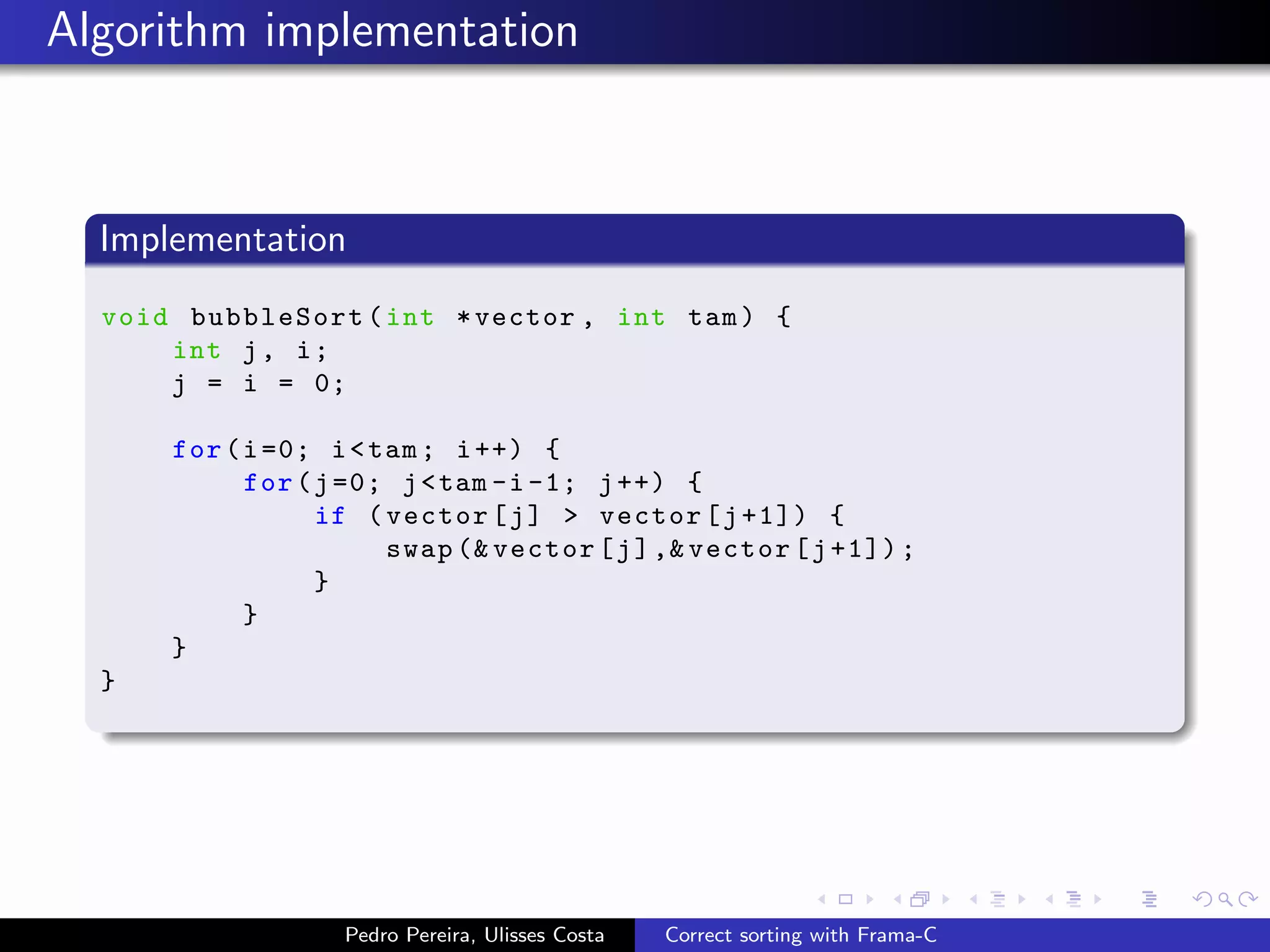
Task: Go to previous subsection arrow
Action: click(x=974, y=899)
